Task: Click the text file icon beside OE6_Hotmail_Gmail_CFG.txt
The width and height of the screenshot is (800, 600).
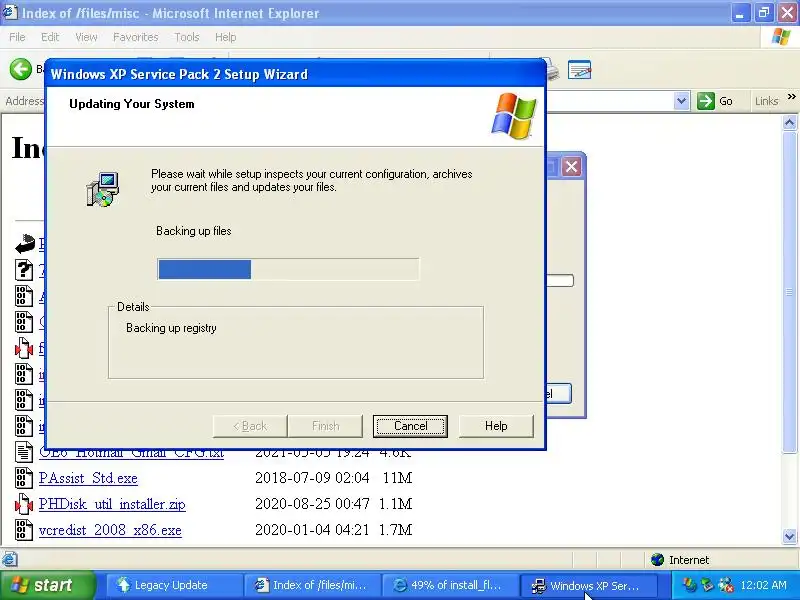Action: pos(23,452)
